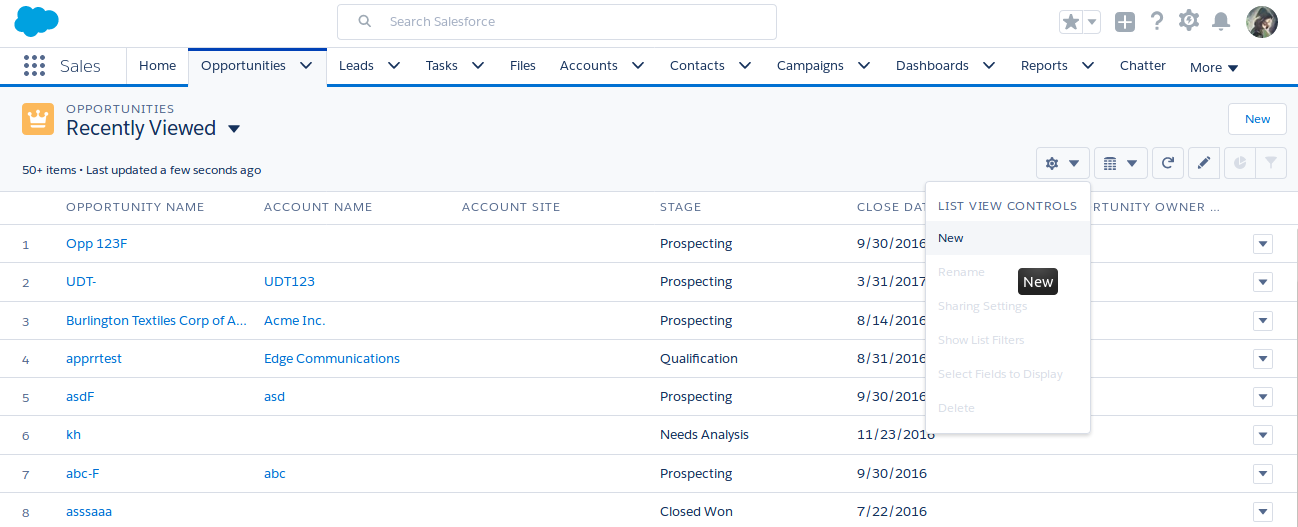Image resolution: width=1298 pixels, height=527 pixels.
Task: Open the Setup gear icon in header
Action: (x=1189, y=21)
